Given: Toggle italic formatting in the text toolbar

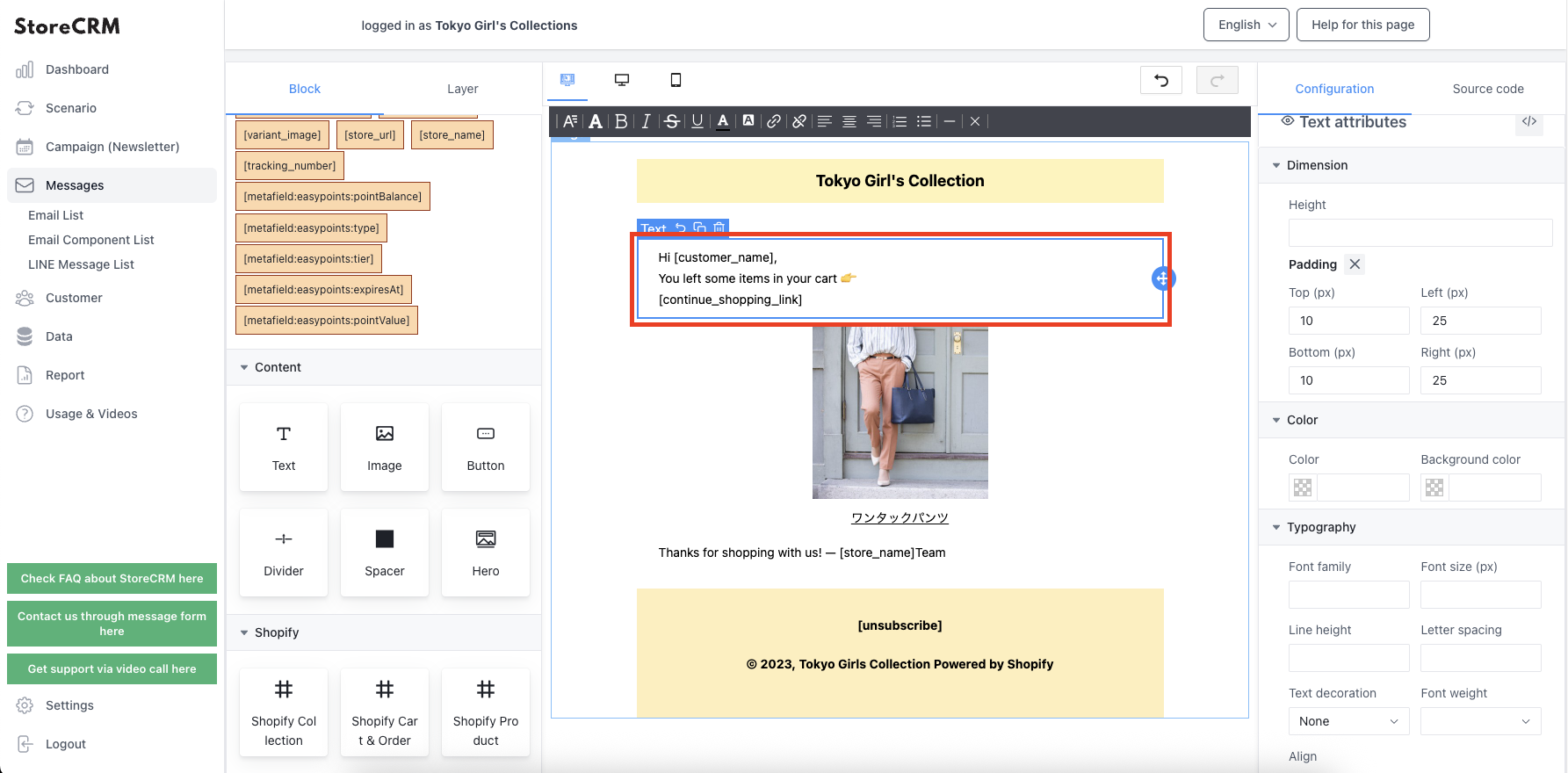Looking at the screenshot, I should click(647, 121).
